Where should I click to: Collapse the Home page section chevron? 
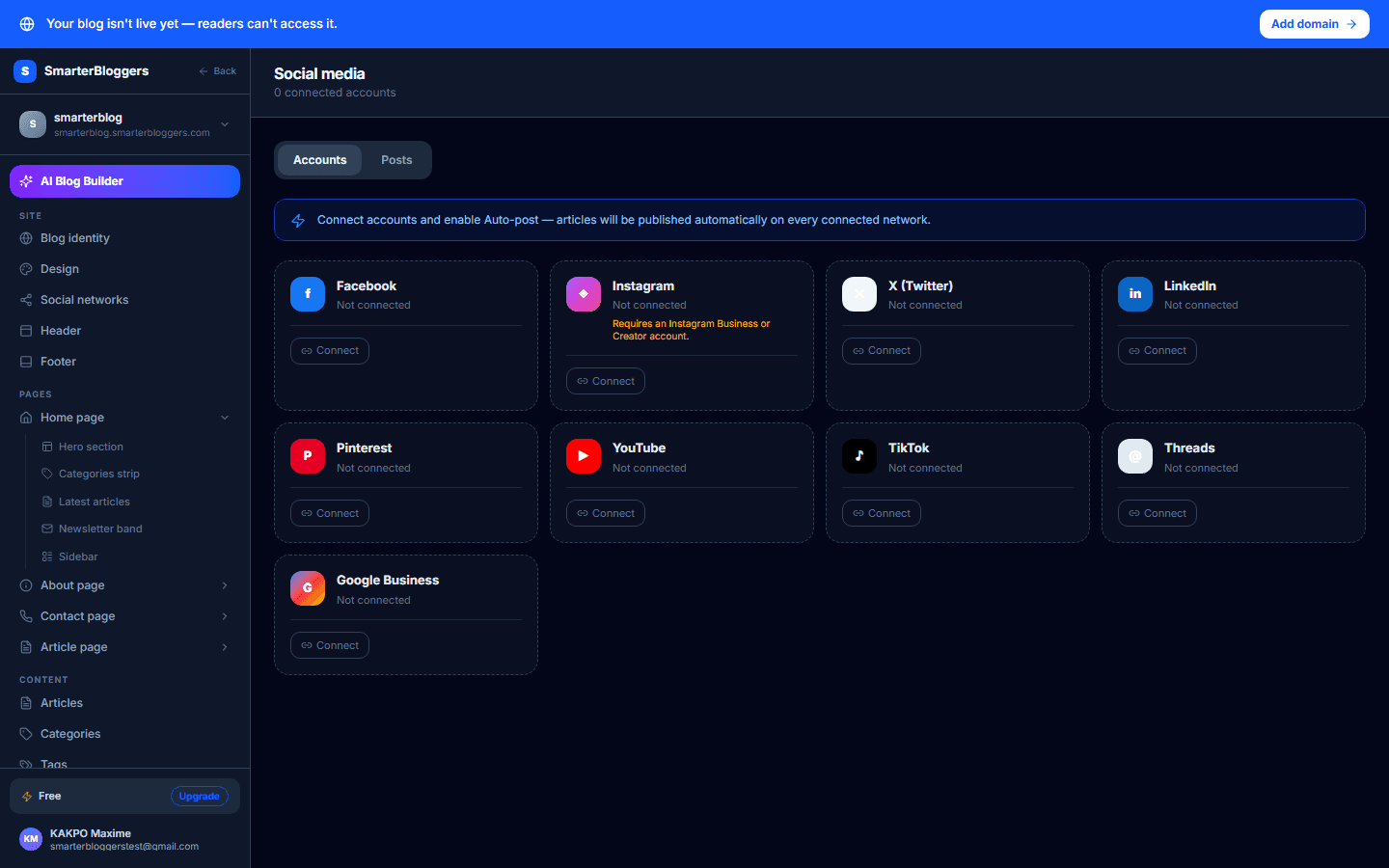point(225,418)
